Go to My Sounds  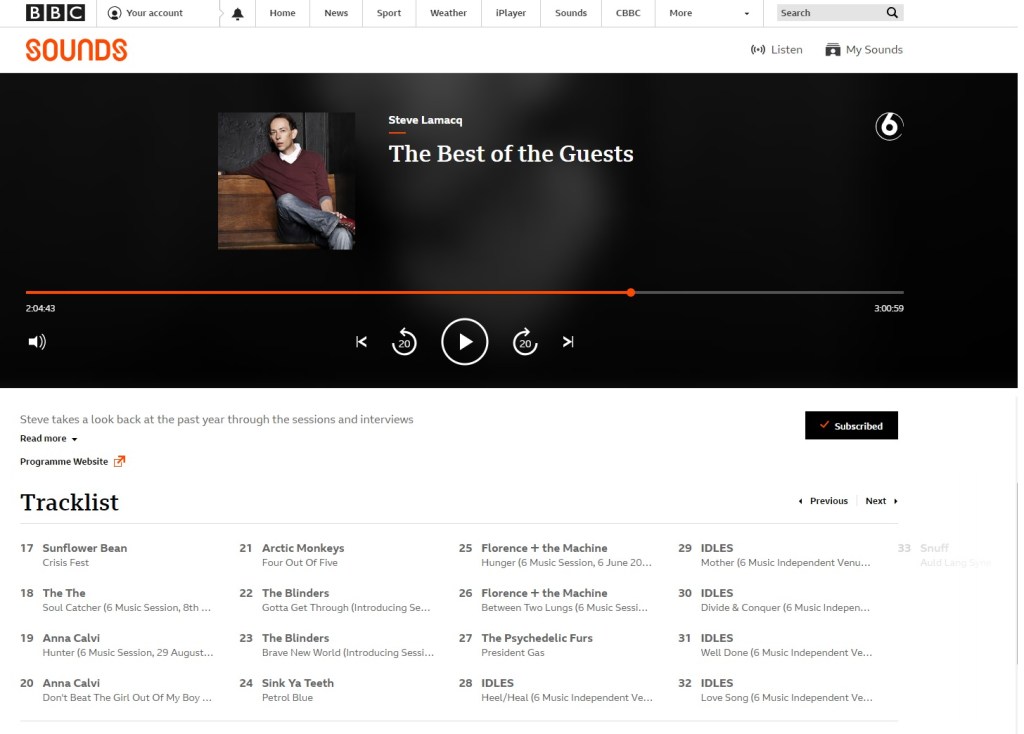(863, 49)
